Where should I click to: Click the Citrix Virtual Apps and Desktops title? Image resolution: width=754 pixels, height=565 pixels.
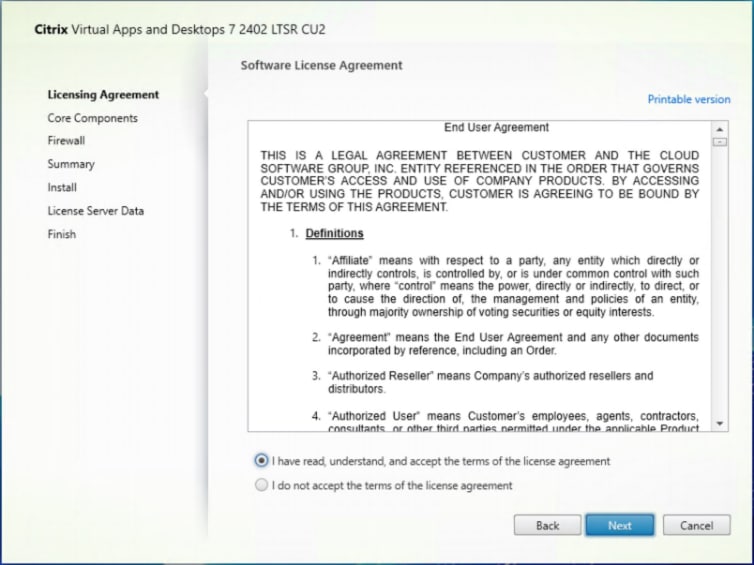point(180,29)
